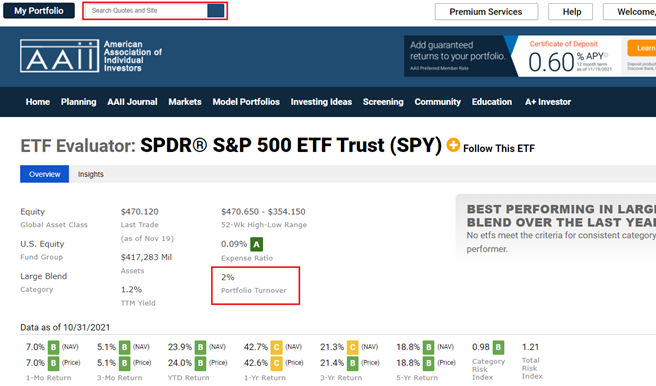
Task: Focus the Search Quotes and Site field
Action: (x=146, y=10)
